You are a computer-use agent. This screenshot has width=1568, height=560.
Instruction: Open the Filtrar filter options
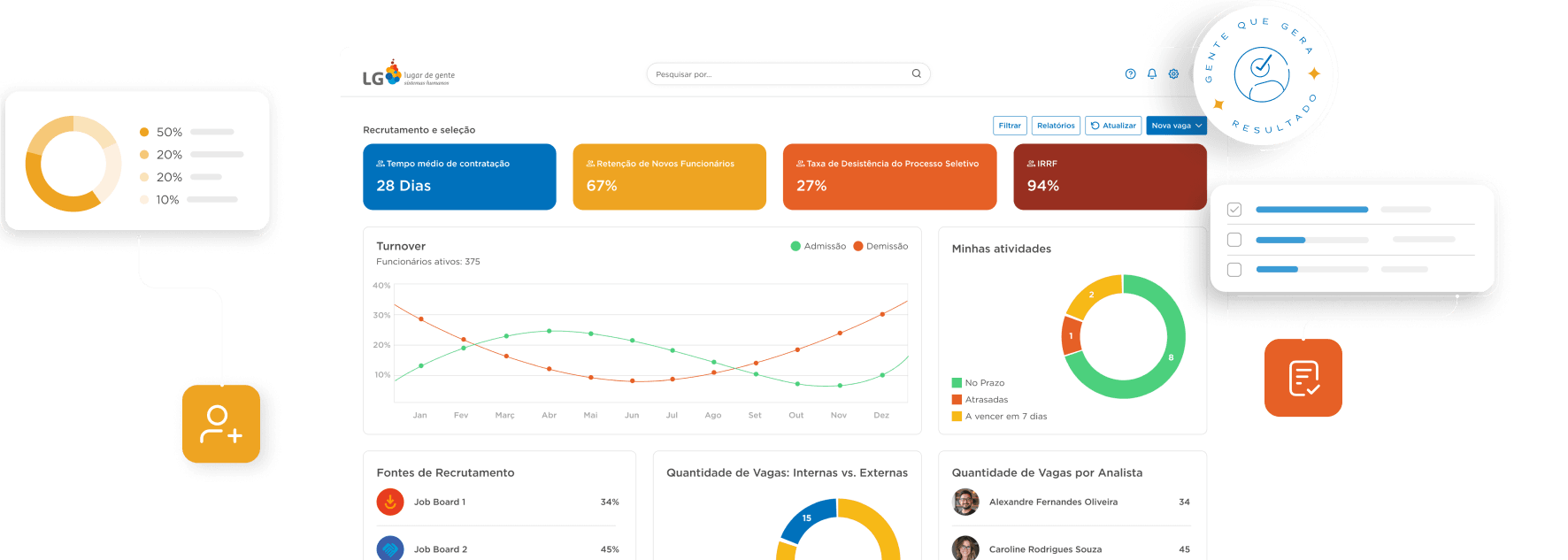click(x=1010, y=126)
